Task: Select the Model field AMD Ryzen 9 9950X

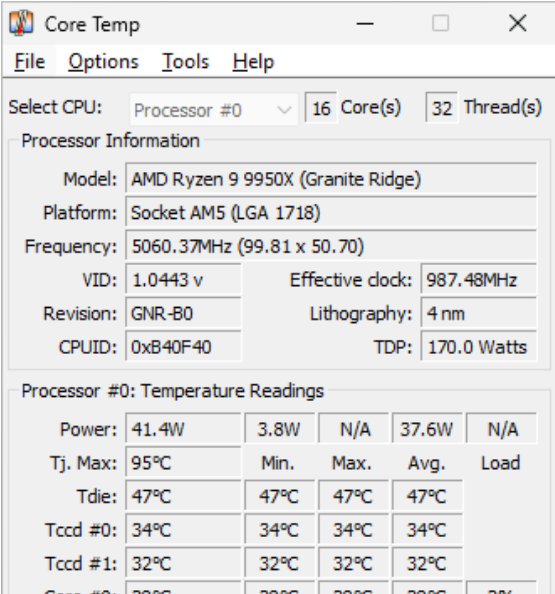Action: (331, 179)
